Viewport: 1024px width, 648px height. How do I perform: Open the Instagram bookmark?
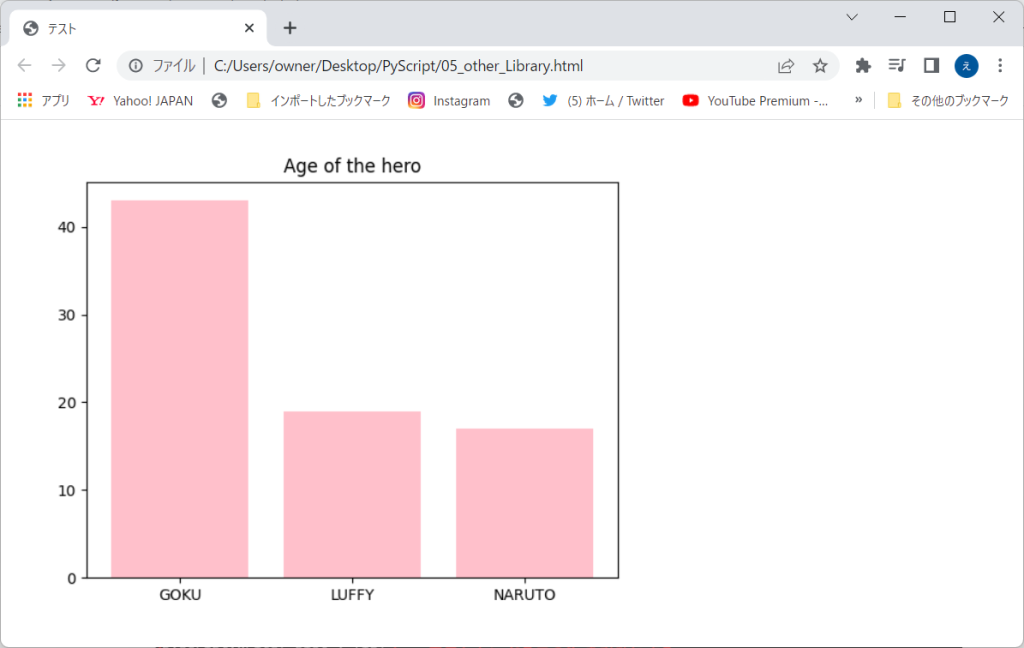tap(449, 101)
